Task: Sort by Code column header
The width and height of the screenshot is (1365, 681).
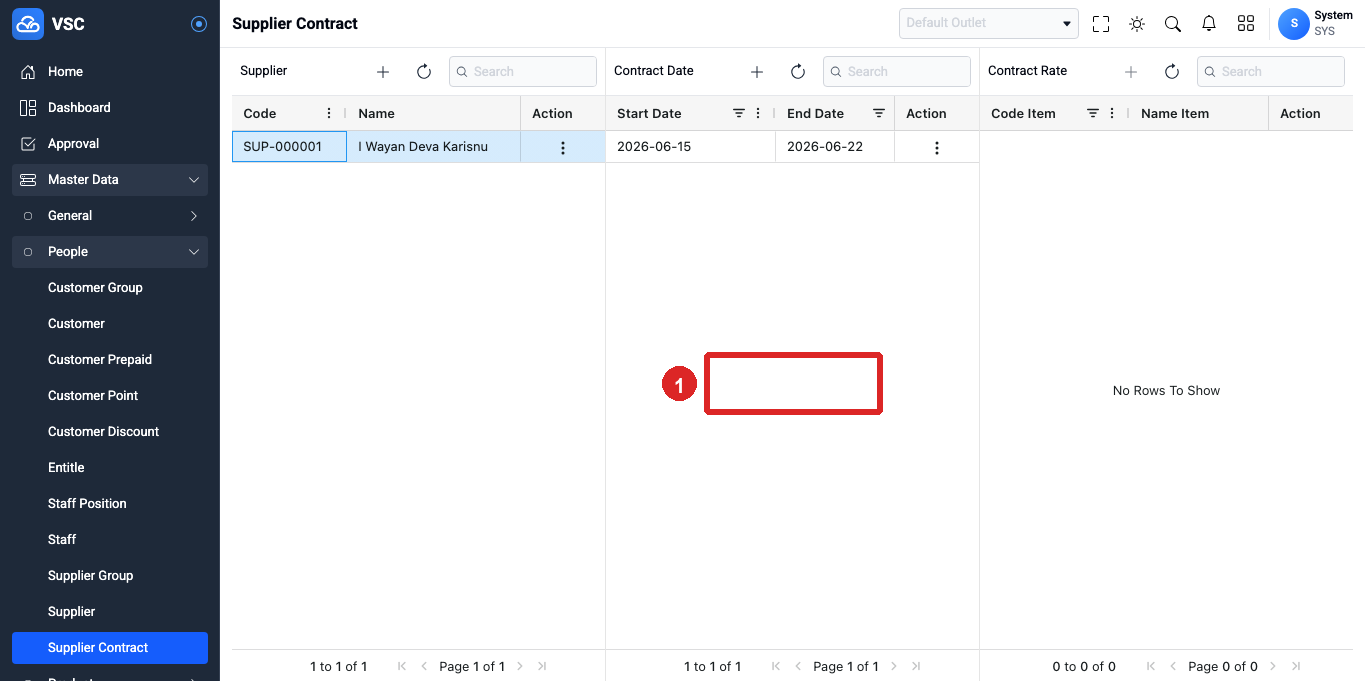Action: tap(260, 113)
